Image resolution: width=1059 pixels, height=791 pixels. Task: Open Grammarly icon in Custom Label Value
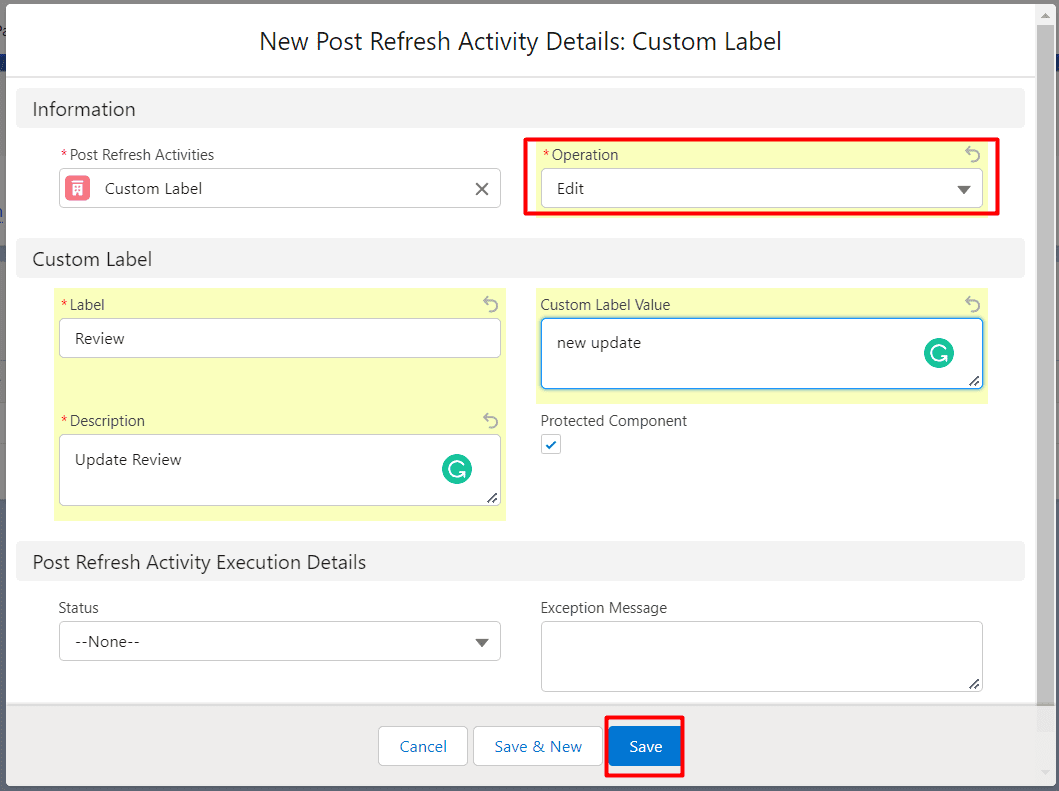938,353
